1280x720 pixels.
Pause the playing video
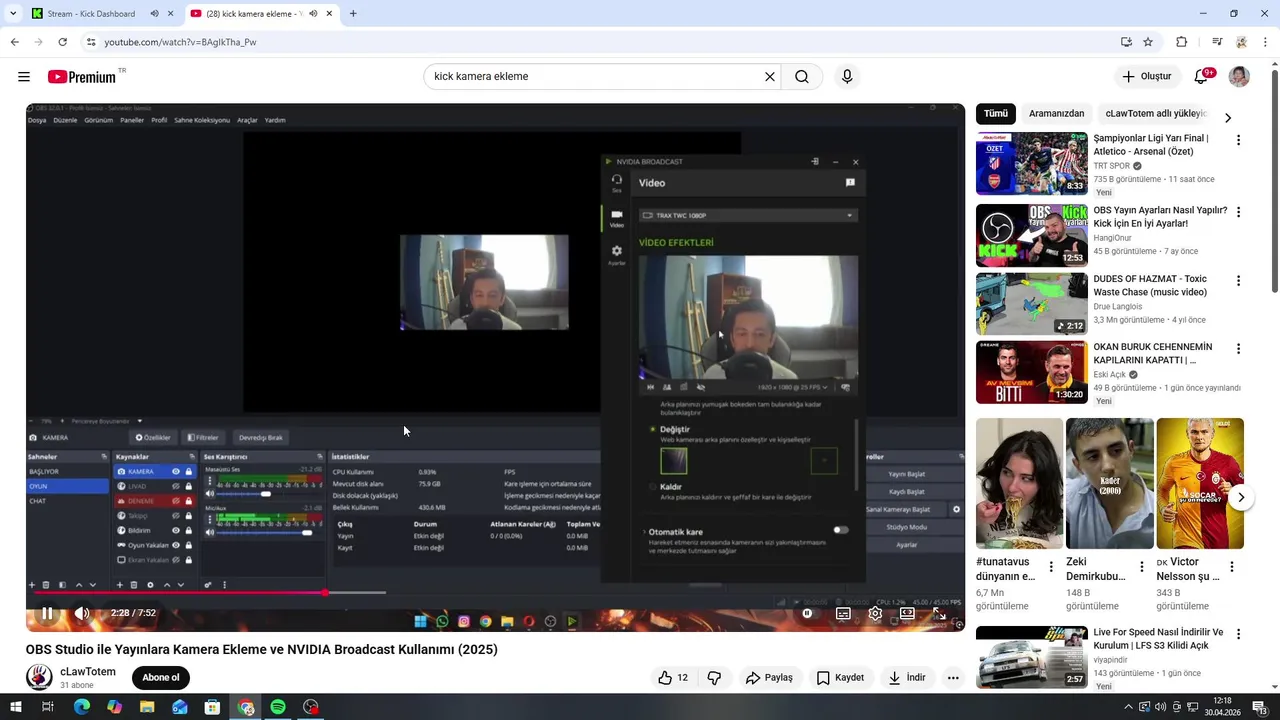point(47,613)
